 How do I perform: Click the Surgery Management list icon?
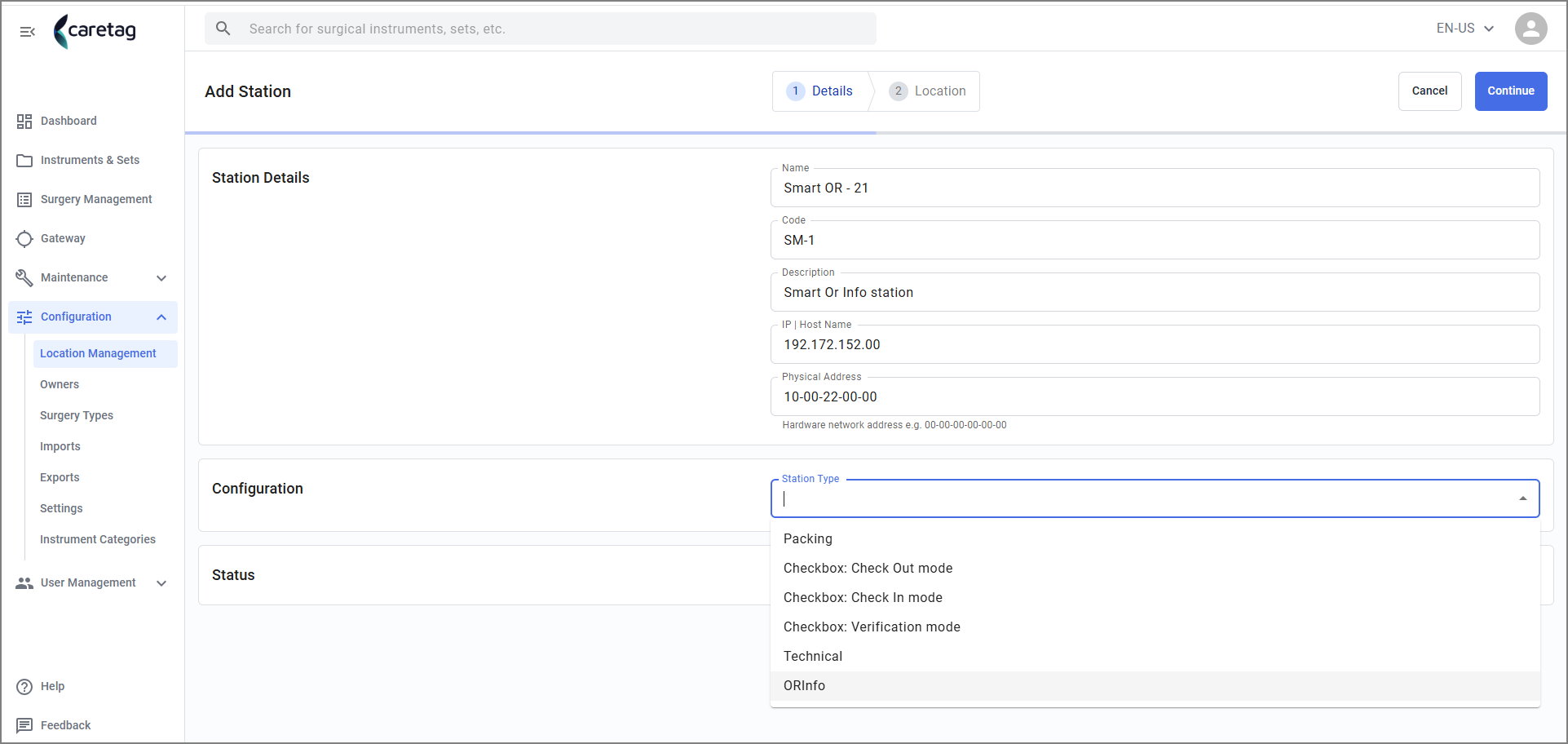click(24, 200)
